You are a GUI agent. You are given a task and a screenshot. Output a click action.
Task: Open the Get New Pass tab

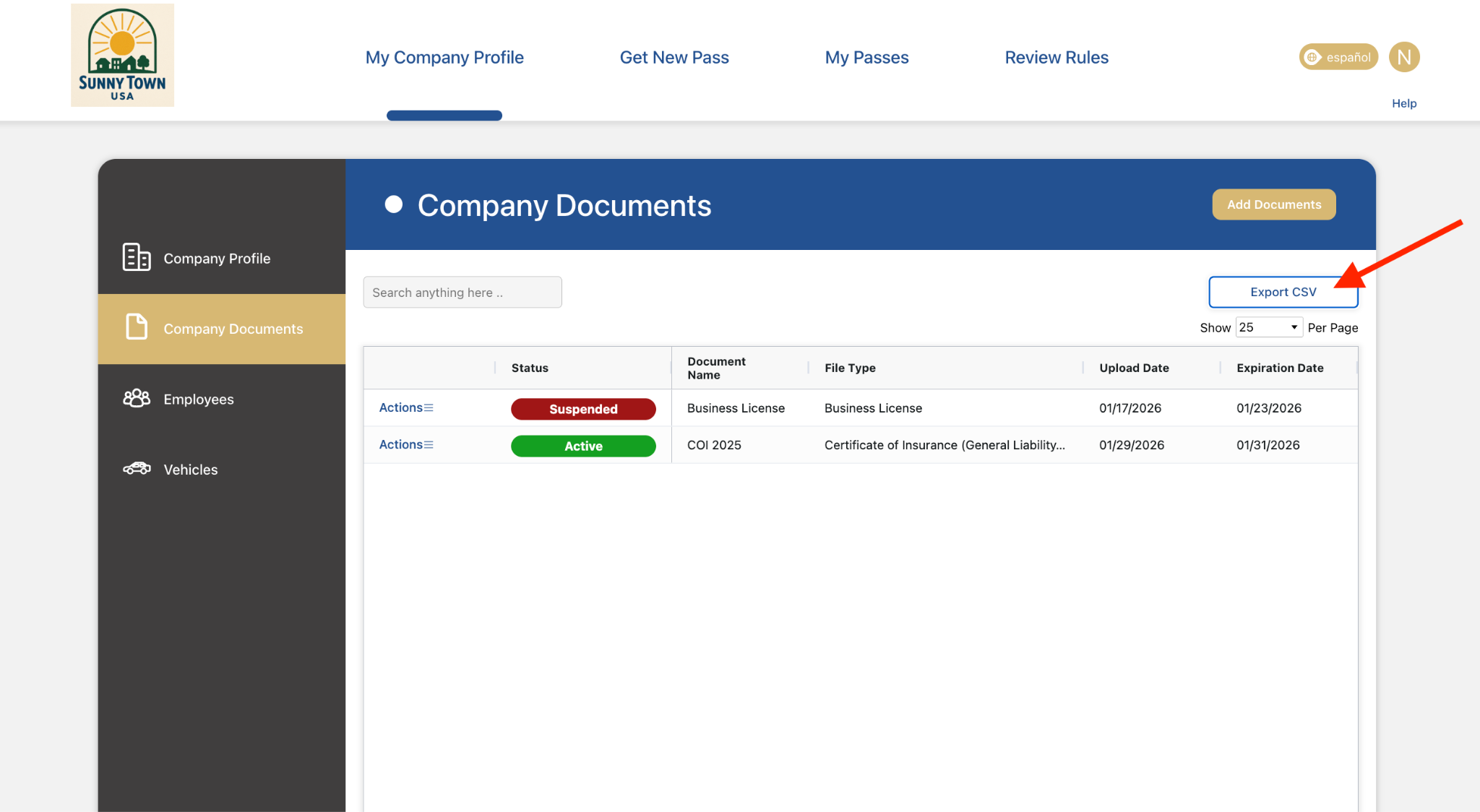[x=674, y=58]
